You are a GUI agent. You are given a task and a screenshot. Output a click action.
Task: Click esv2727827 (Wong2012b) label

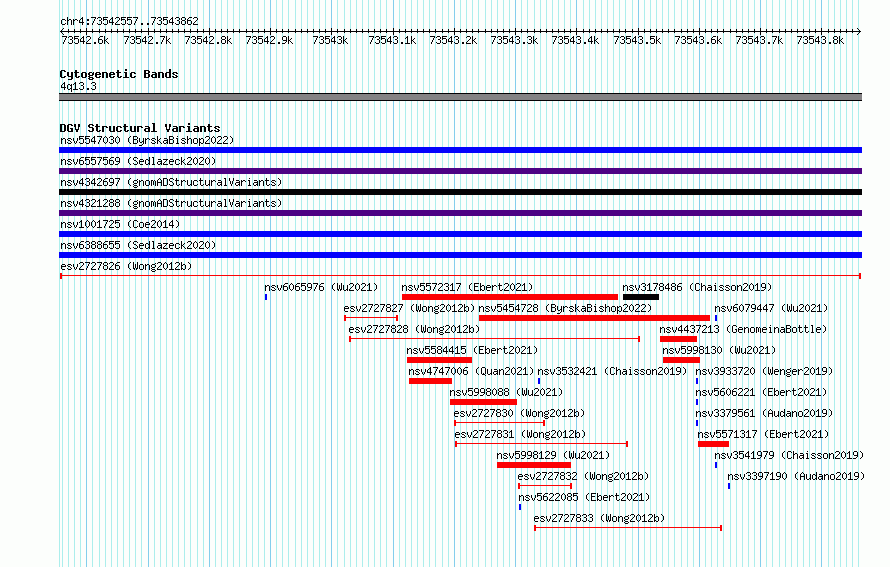409,308
